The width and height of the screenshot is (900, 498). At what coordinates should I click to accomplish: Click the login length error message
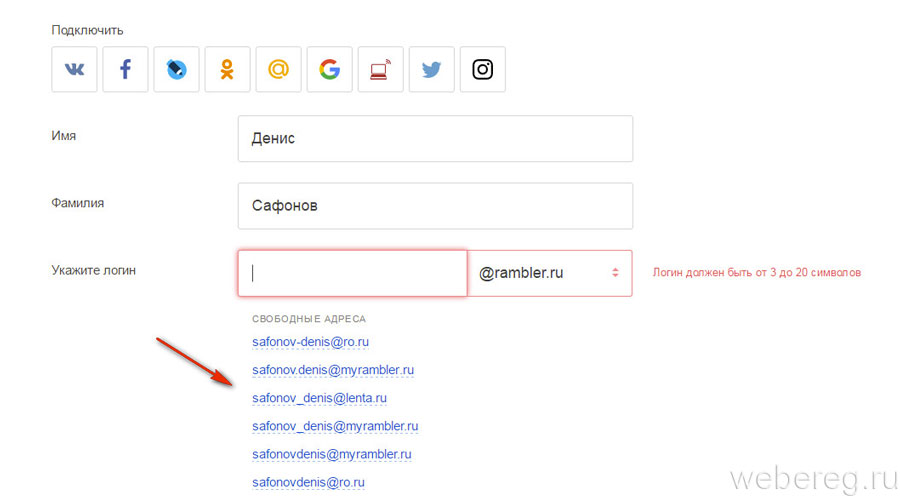[757, 273]
